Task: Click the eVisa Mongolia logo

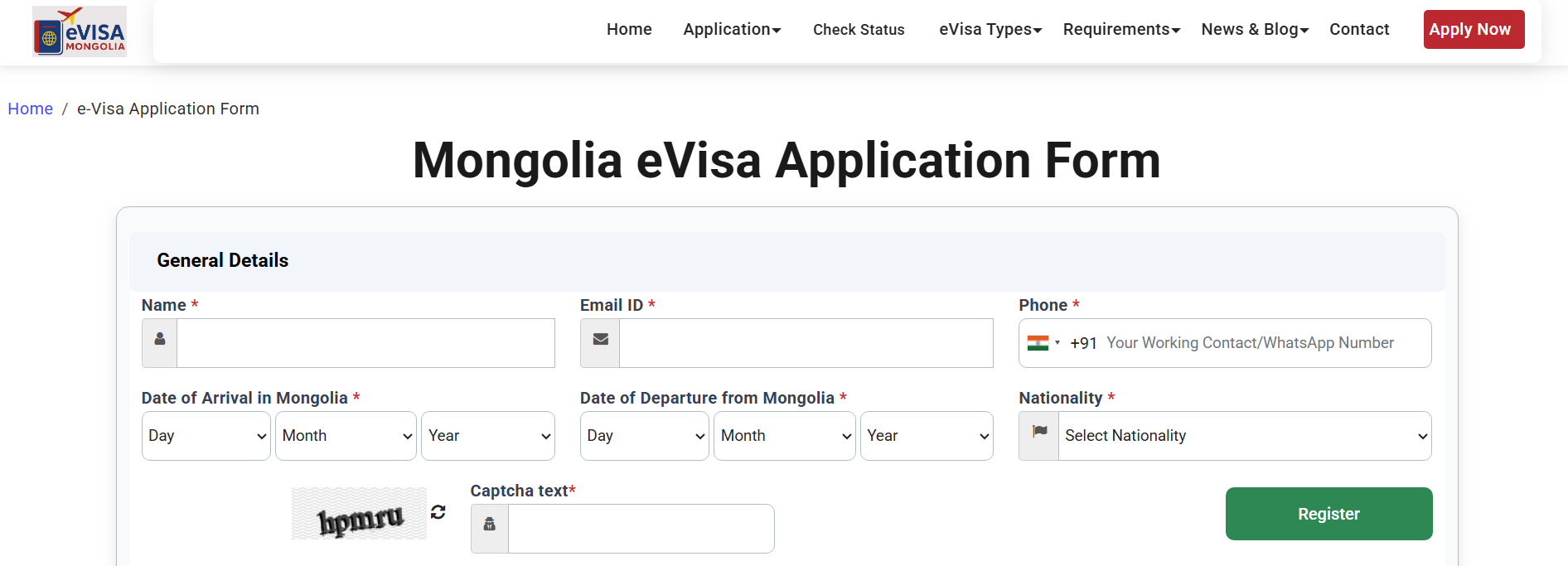Action: 80,31
